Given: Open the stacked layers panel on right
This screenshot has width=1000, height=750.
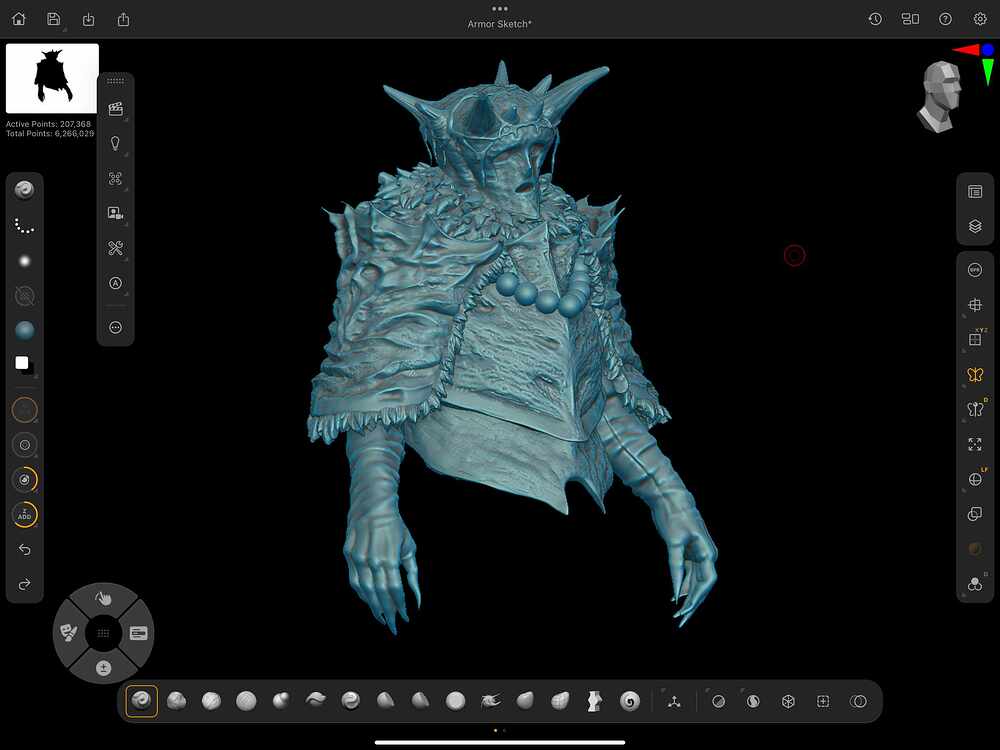Looking at the screenshot, I should pos(975,226).
